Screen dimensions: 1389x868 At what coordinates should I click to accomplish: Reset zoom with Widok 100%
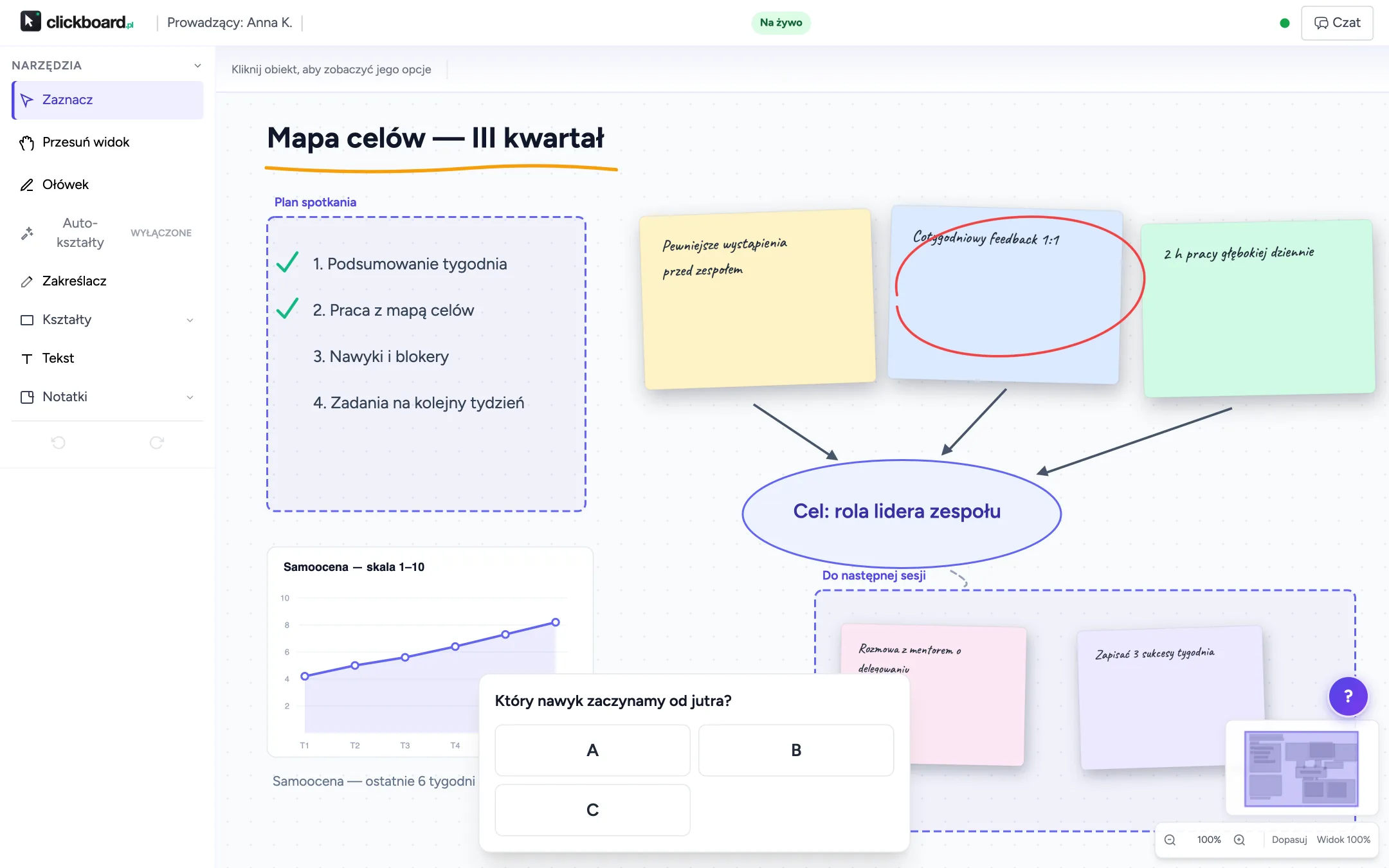1343,840
